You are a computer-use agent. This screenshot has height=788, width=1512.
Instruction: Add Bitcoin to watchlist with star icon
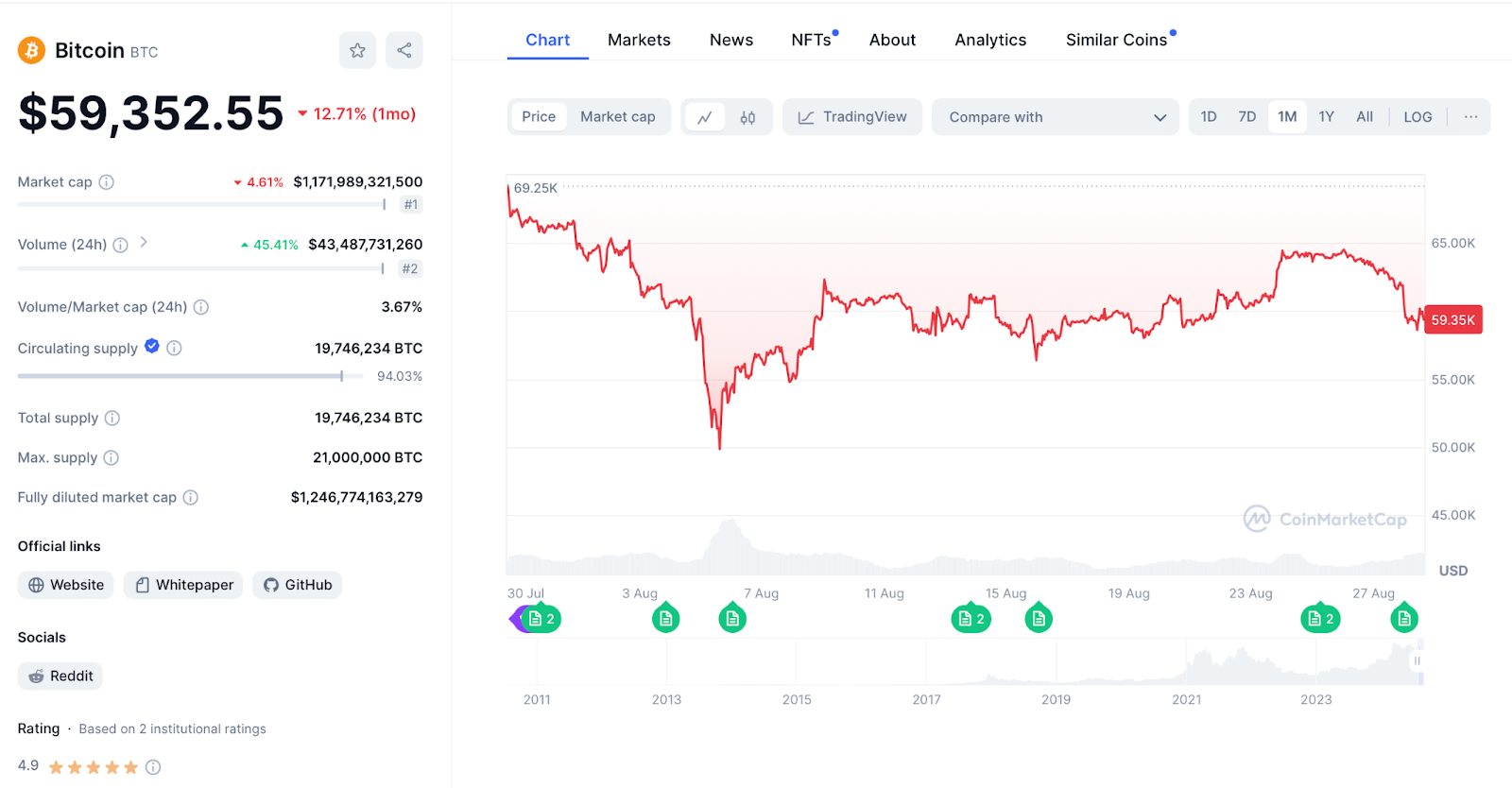tap(357, 50)
